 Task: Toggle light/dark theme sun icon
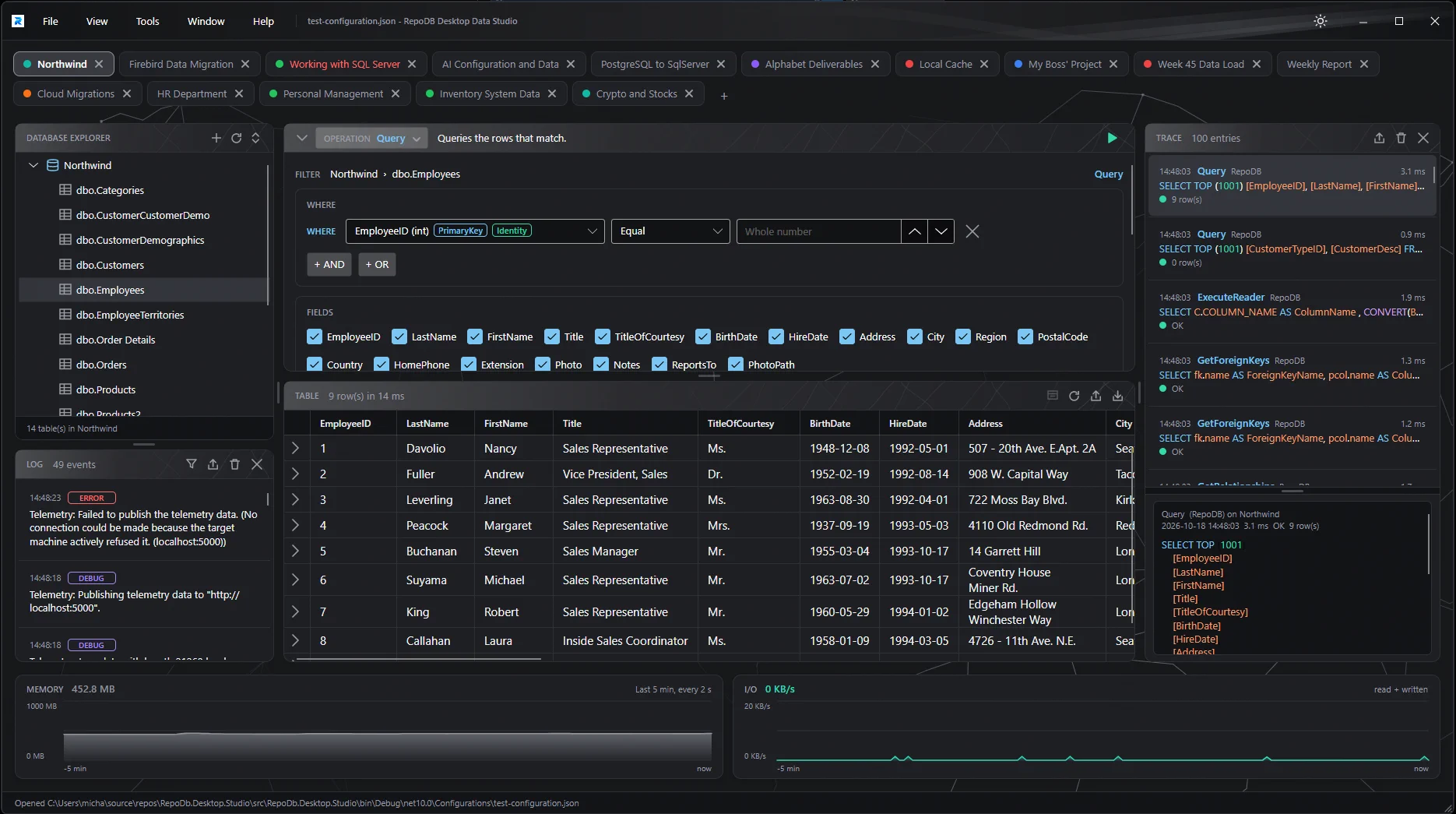point(1321,21)
